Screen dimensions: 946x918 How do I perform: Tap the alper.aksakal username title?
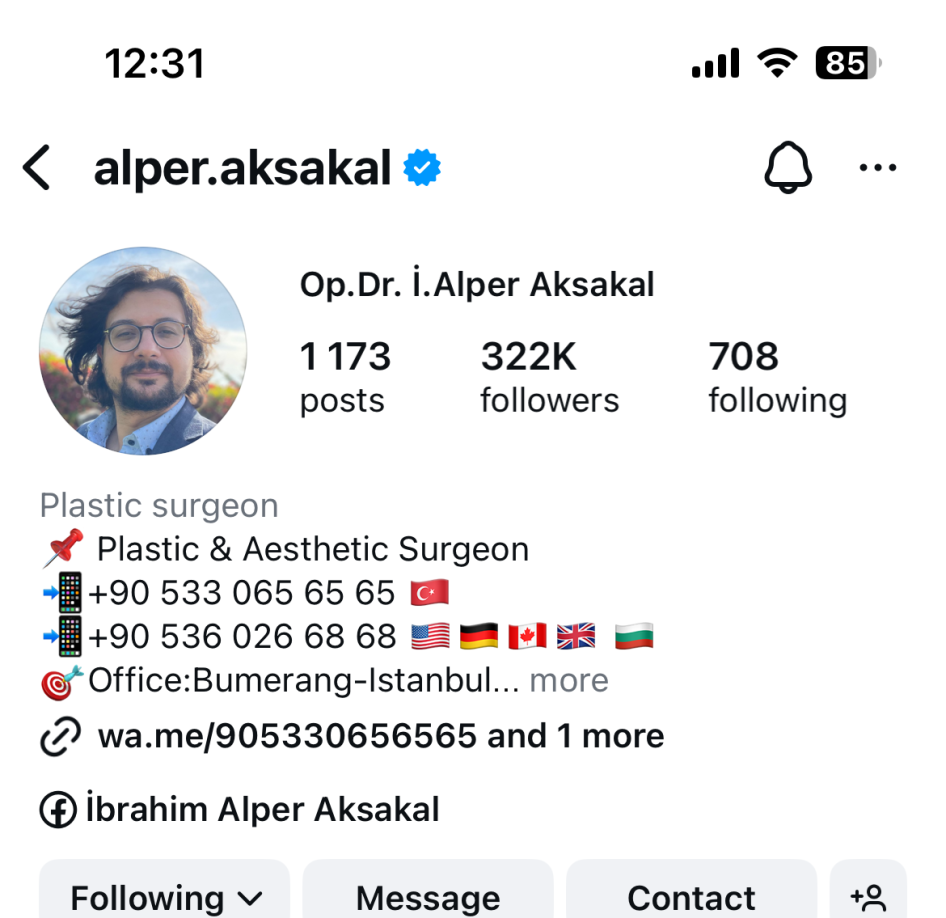(x=243, y=168)
